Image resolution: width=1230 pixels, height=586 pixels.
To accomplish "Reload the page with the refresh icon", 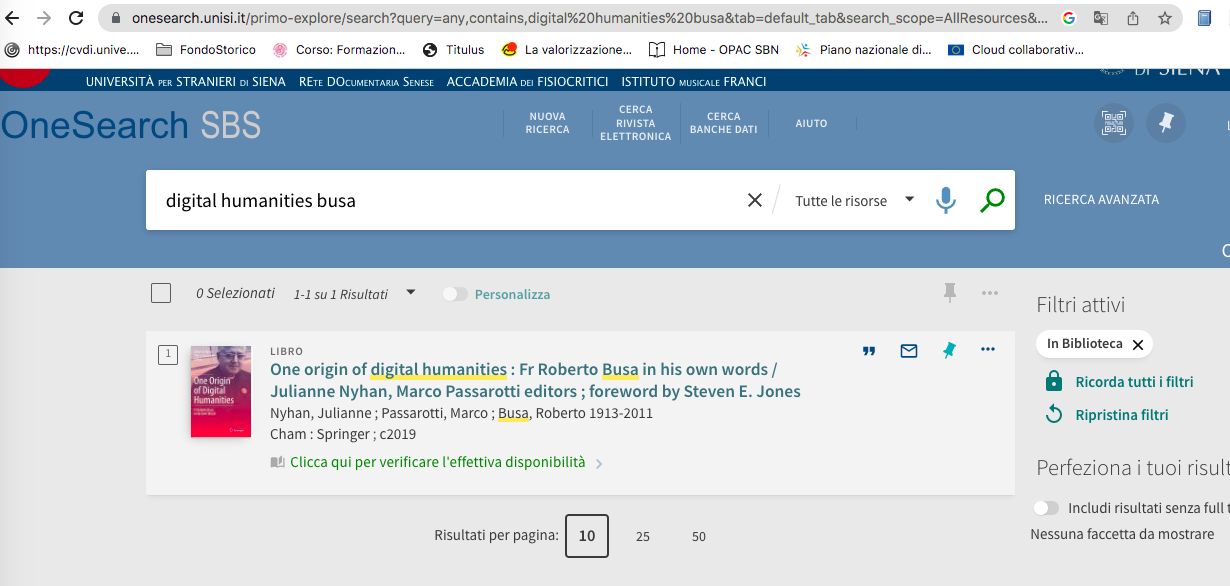I will click(x=76, y=18).
